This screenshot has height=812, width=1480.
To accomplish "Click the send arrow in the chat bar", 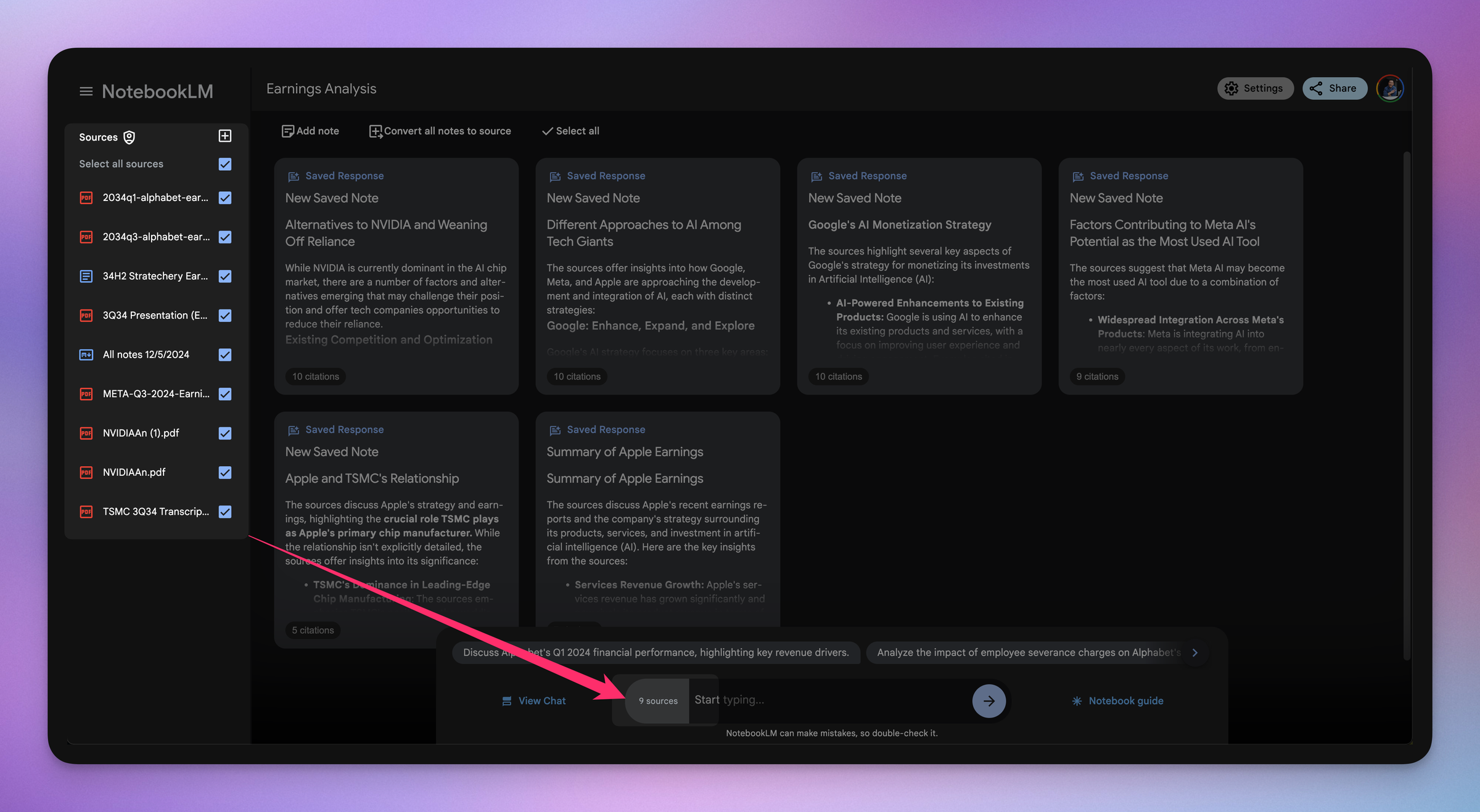I will pyautogui.click(x=989, y=700).
